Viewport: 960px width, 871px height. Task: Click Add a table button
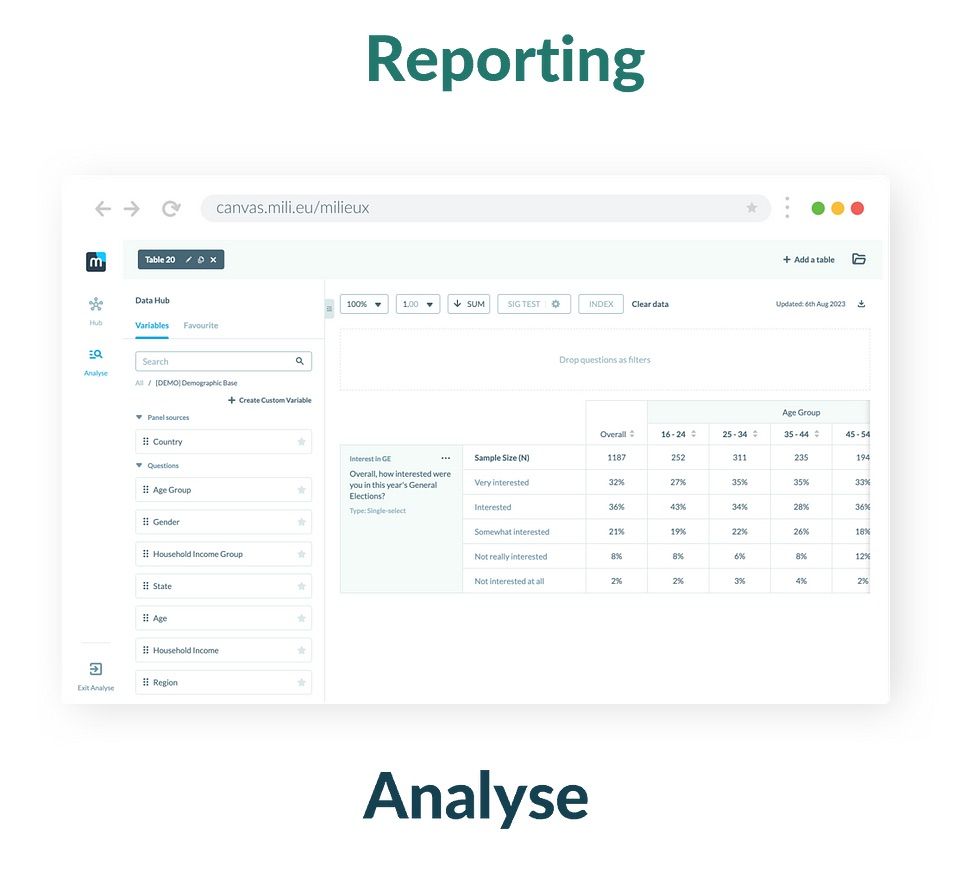coord(808,260)
